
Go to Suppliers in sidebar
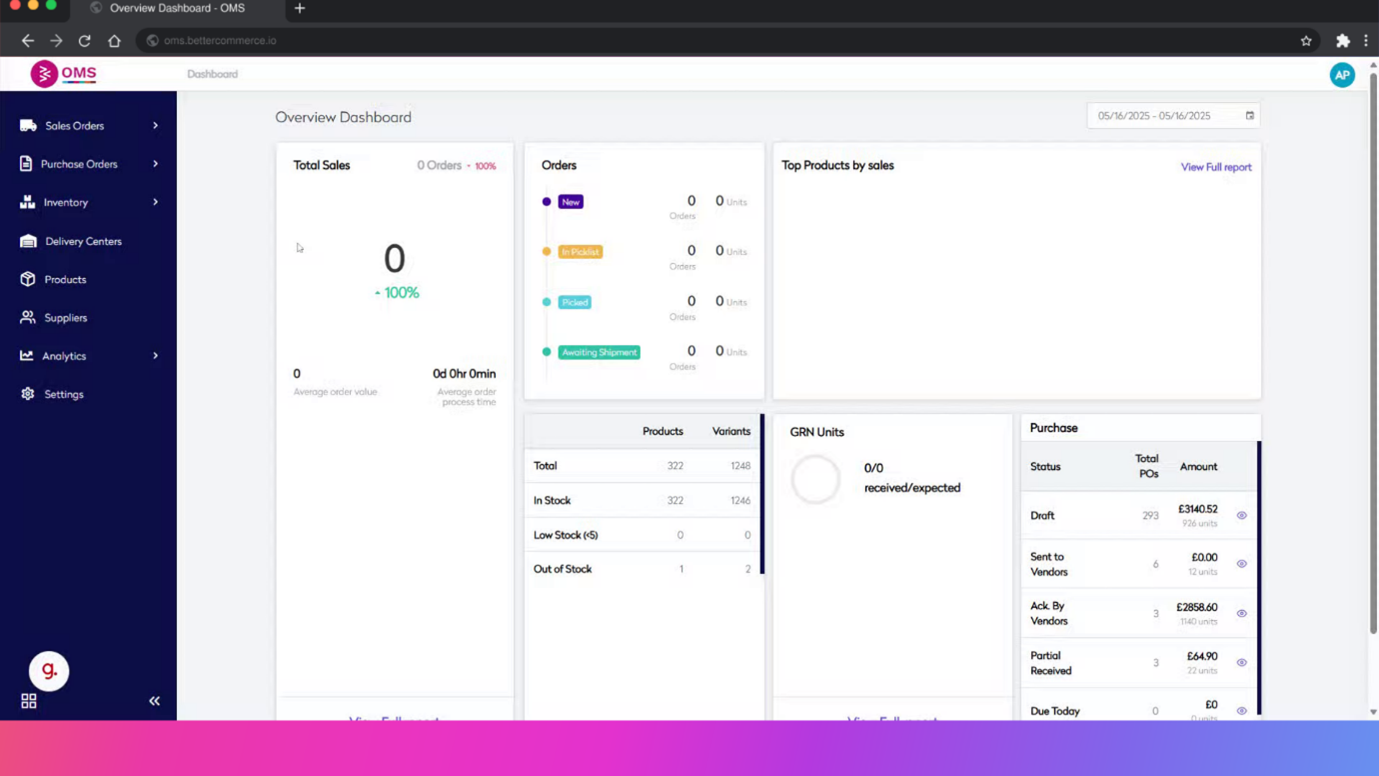coord(66,318)
